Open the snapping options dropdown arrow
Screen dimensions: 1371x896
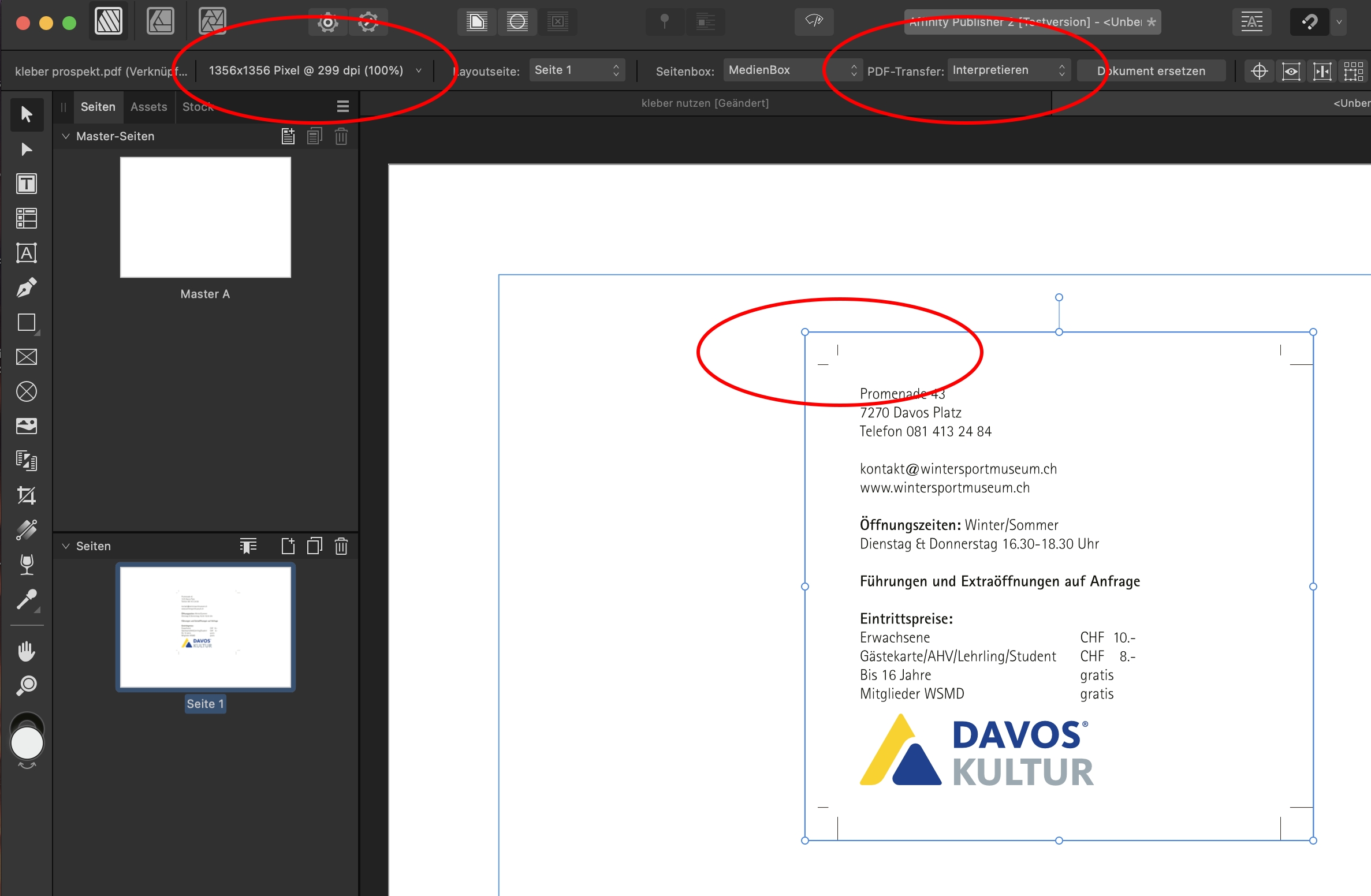[x=1339, y=22]
